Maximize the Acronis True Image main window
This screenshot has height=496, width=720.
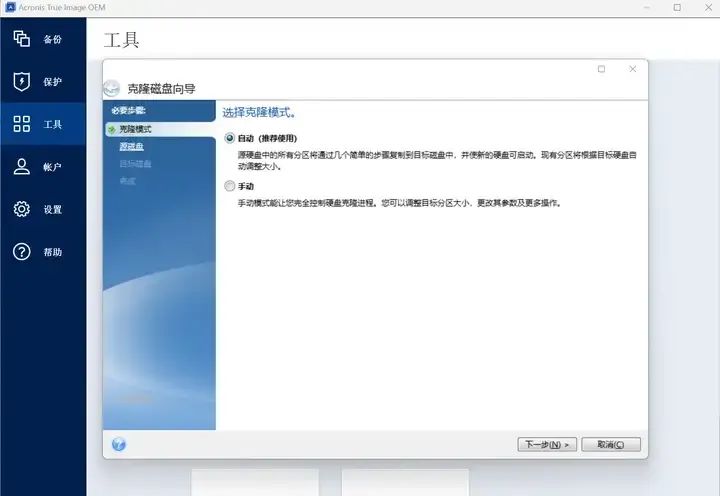677,8
